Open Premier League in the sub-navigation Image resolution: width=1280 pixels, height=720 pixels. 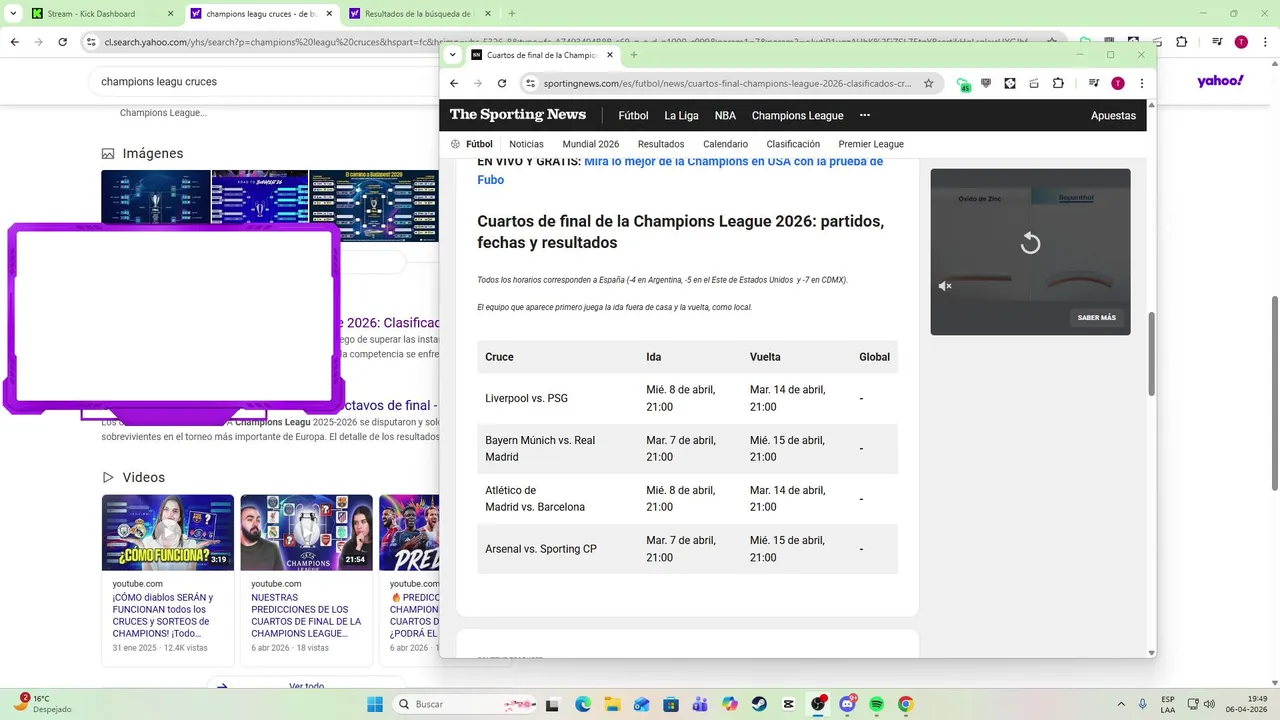[x=871, y=144]
